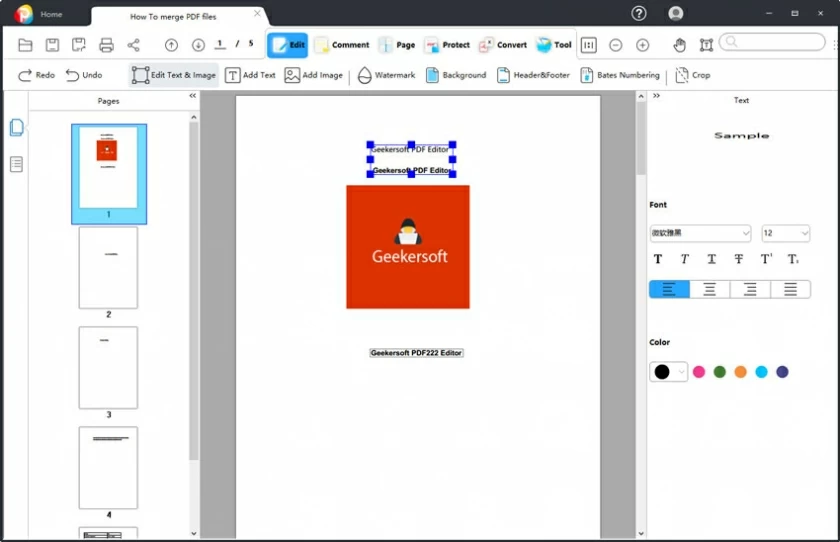This screenshot has height=542, width=840.
Task: Select page 3 thumbnail
Action: click(x=108, y=368)
